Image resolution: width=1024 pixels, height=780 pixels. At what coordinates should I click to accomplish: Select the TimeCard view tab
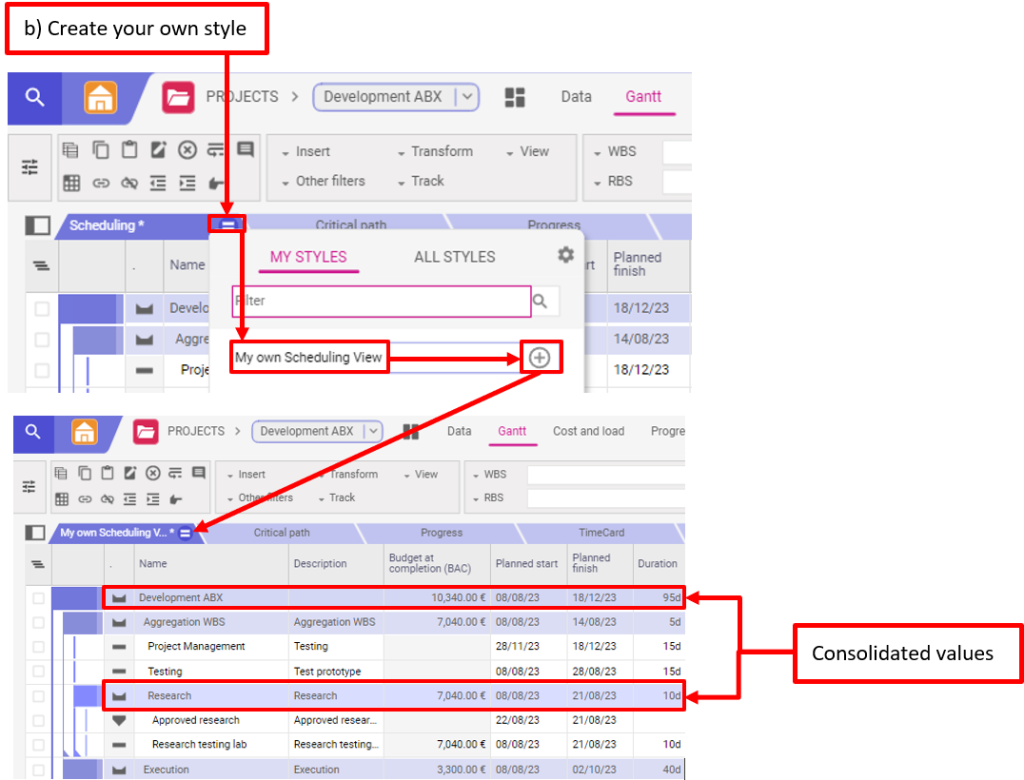[x=601, y=533]
